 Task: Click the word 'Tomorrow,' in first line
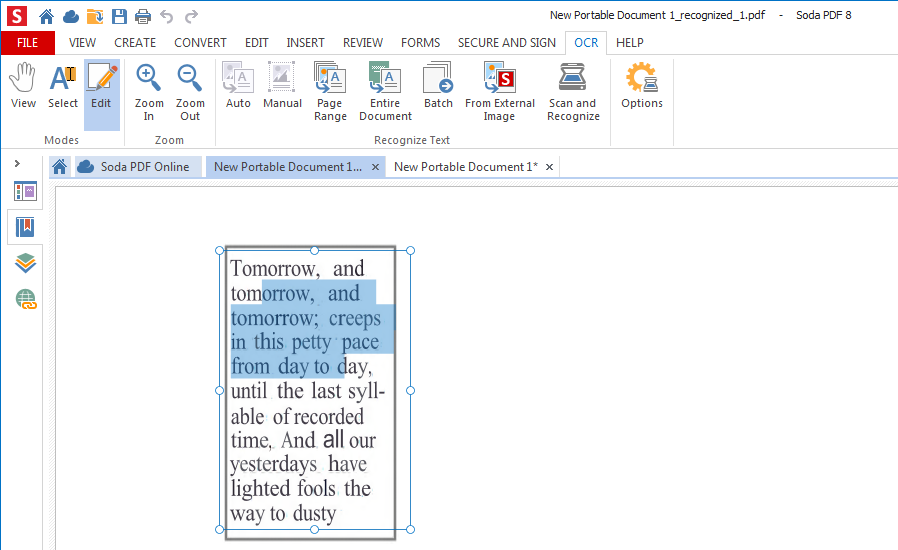click(x=274, y=269)
